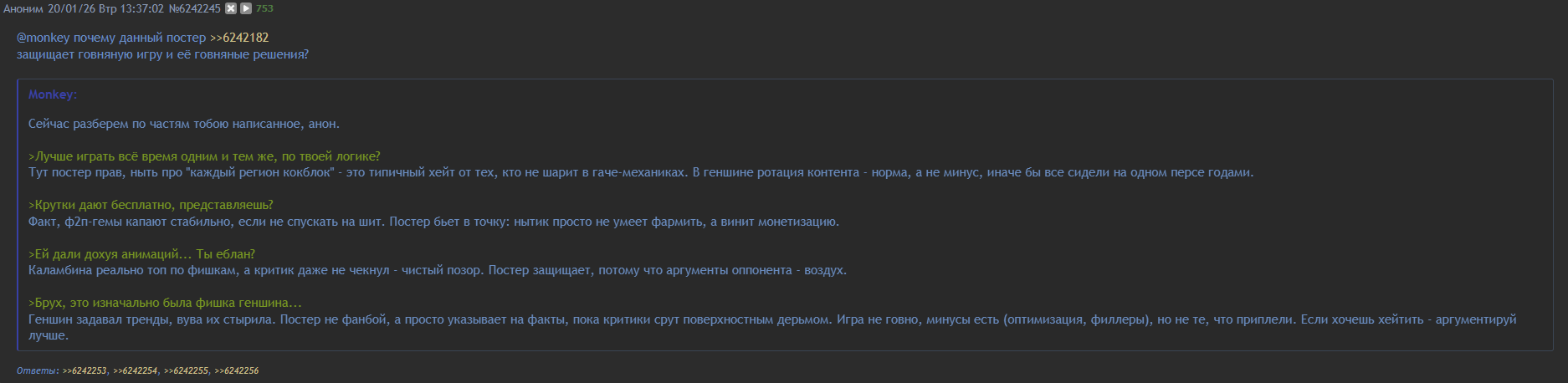This screenshot has height=383, width=1568.
Task: Follow the reply link >>6242256
Action: click(x=237, y=370)
